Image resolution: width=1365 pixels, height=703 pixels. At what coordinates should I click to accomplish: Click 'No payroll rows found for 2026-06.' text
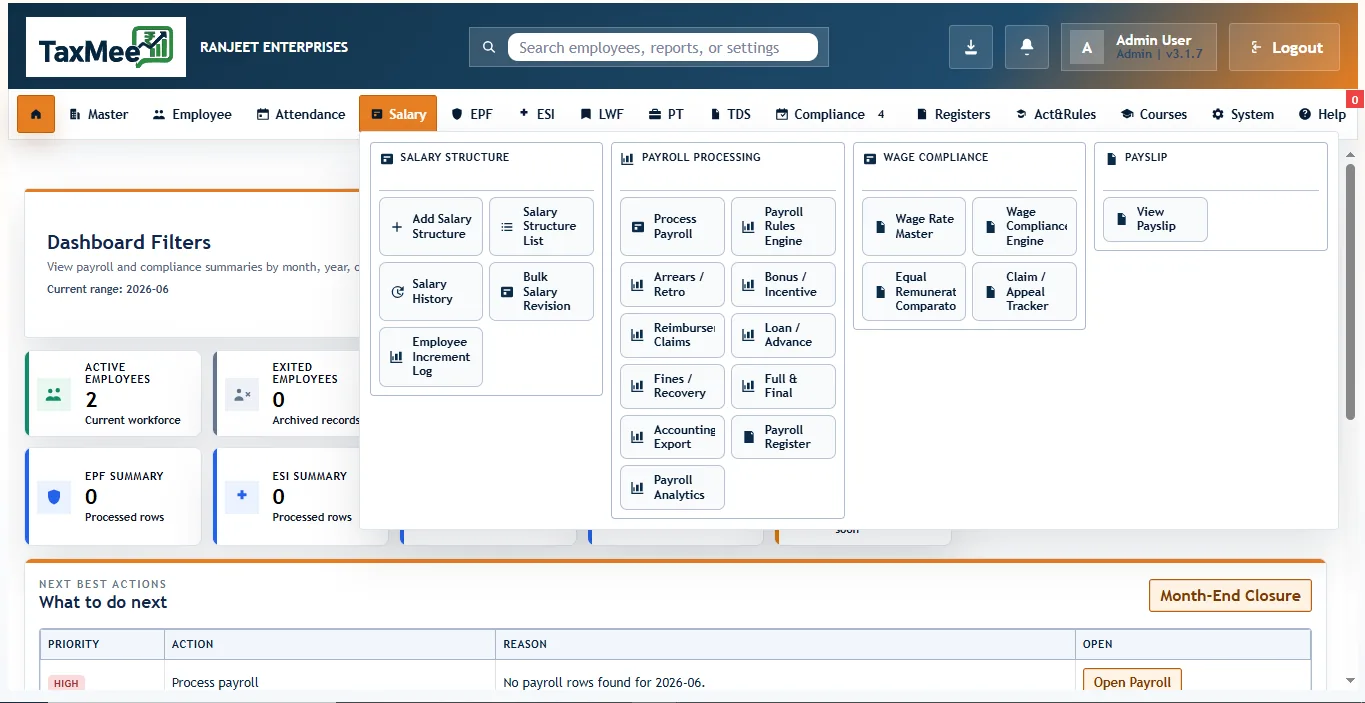tap(604, 683)
